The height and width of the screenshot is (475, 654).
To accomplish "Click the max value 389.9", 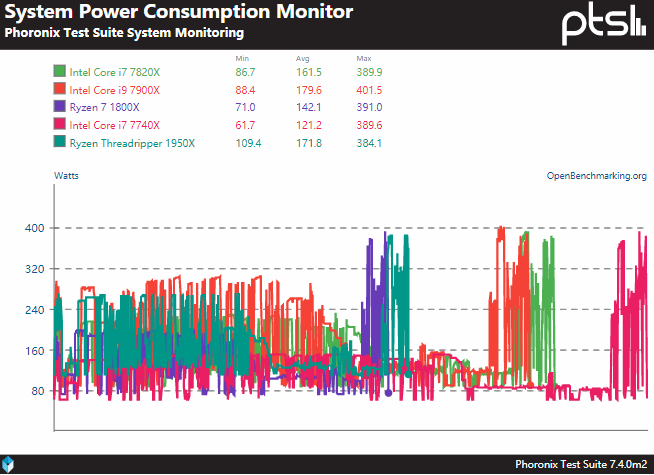I will coord(369,72).
